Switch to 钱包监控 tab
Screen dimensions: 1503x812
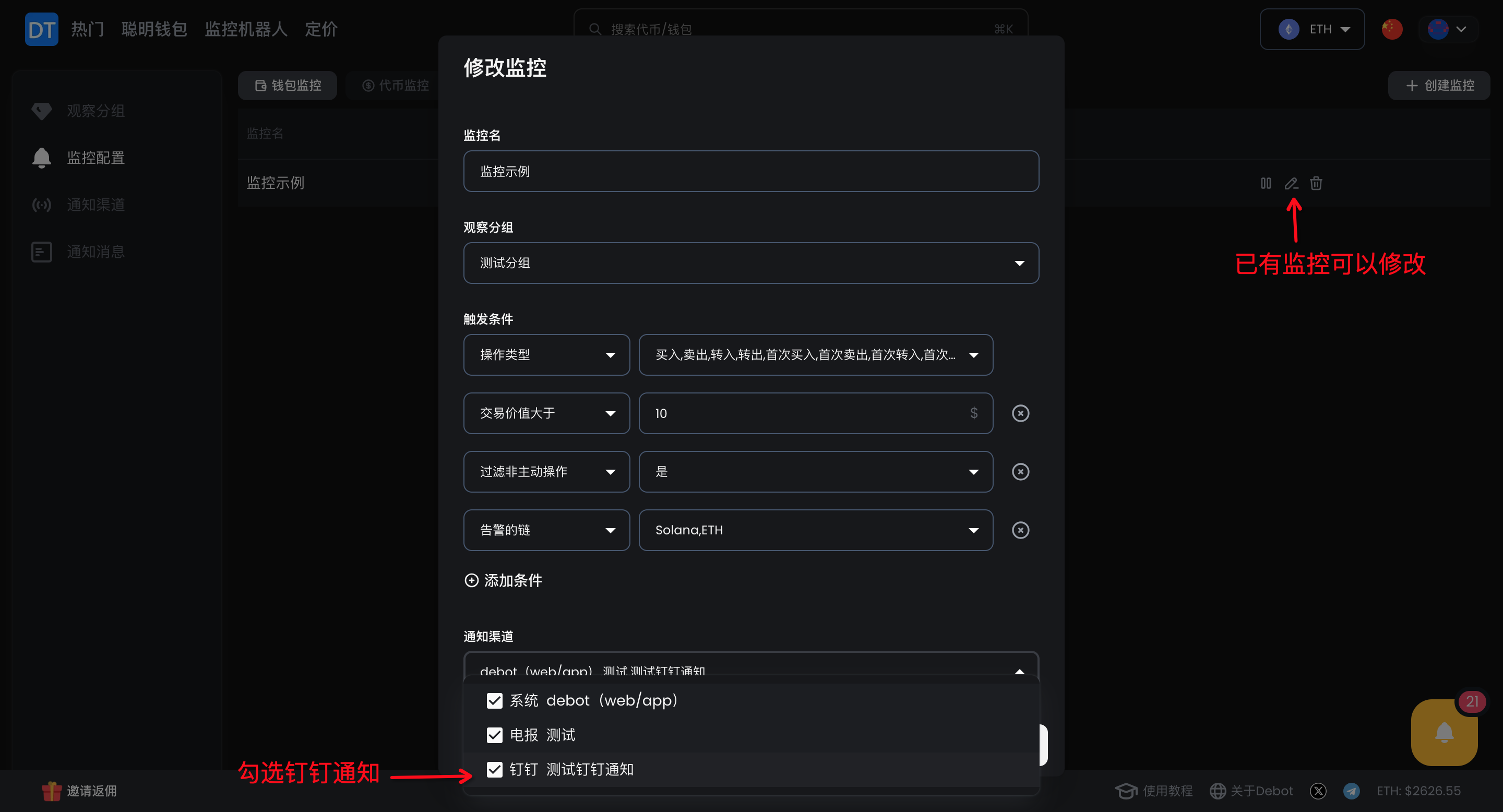tap(288, 85)
